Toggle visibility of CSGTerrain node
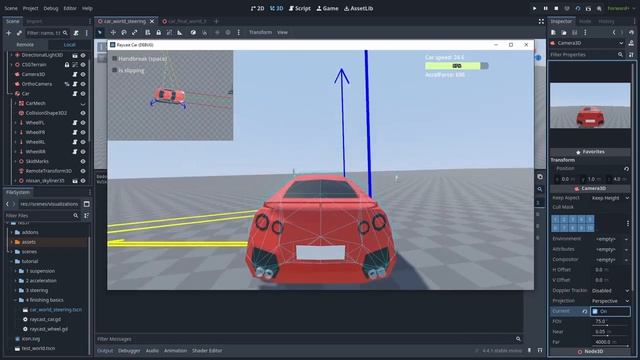640x360 pixels. (x=83, y=64)
